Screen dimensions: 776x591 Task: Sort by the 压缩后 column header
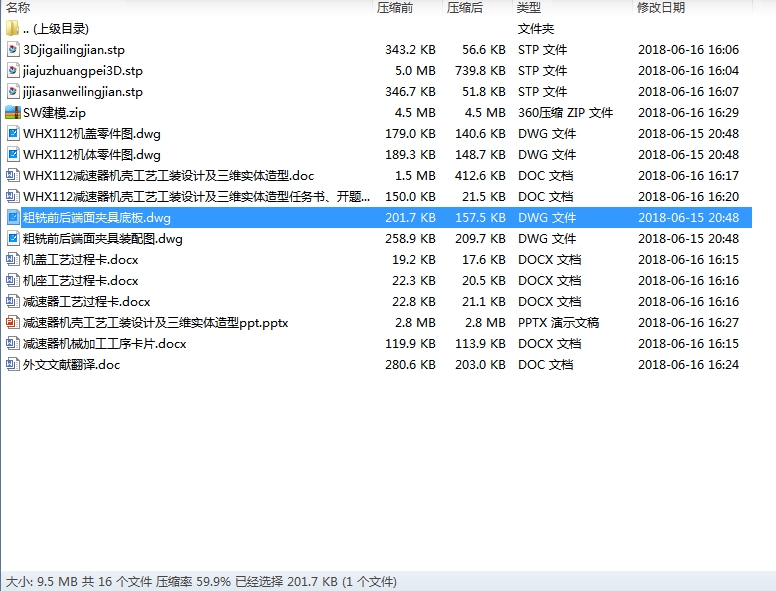(464, 7)
